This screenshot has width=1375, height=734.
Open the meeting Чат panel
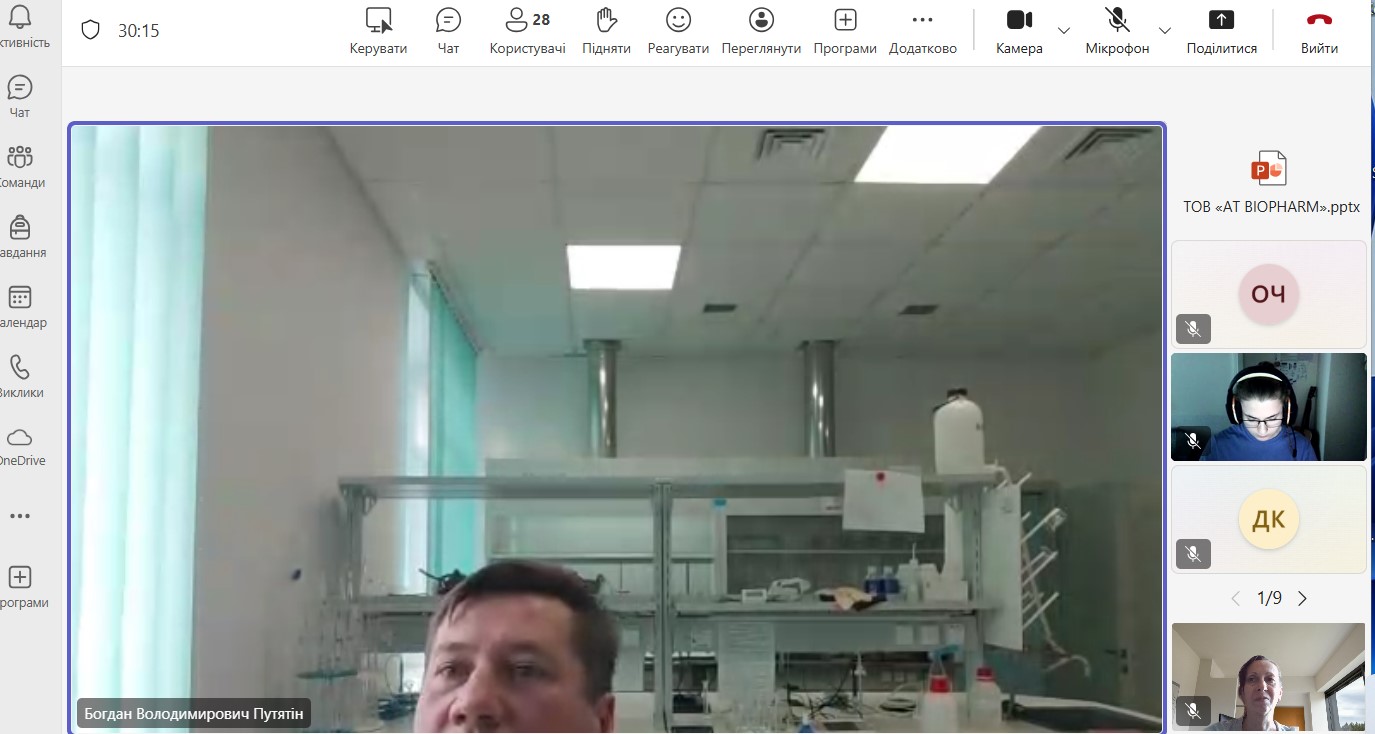point(448,30)
